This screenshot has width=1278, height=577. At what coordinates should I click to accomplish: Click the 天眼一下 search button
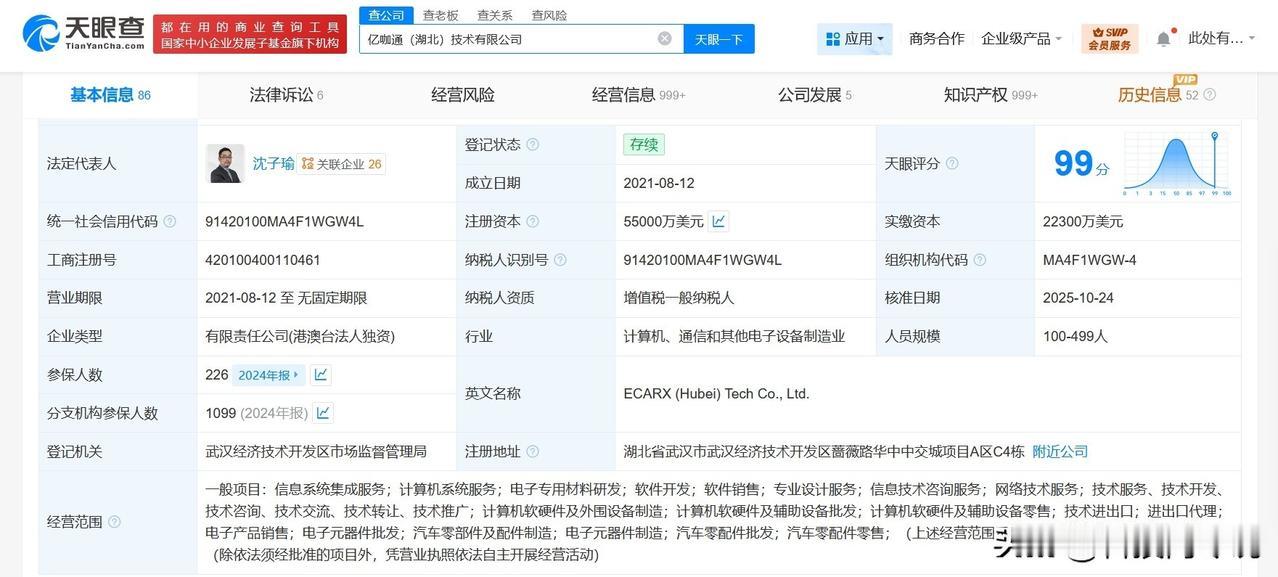[x=719, y=39]
